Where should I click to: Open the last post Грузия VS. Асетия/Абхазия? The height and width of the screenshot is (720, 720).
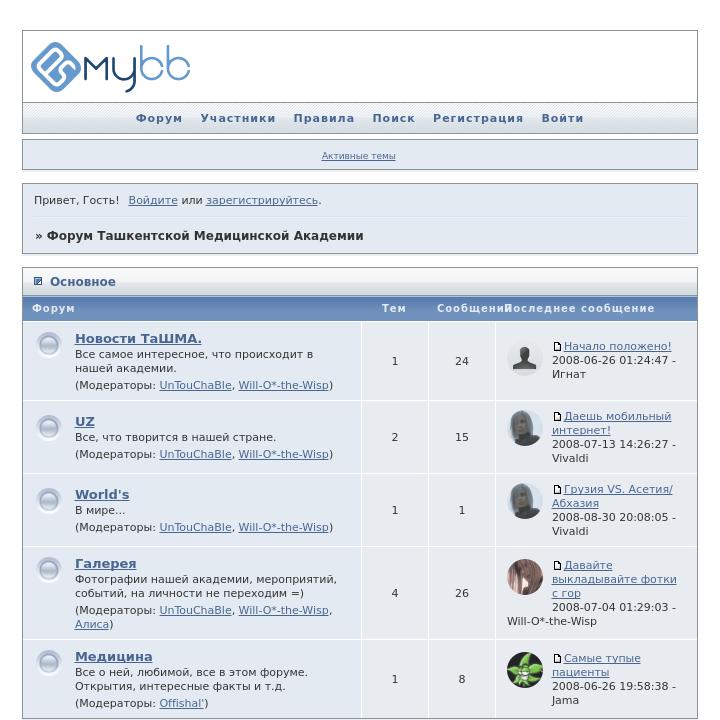tap(612, 496)
